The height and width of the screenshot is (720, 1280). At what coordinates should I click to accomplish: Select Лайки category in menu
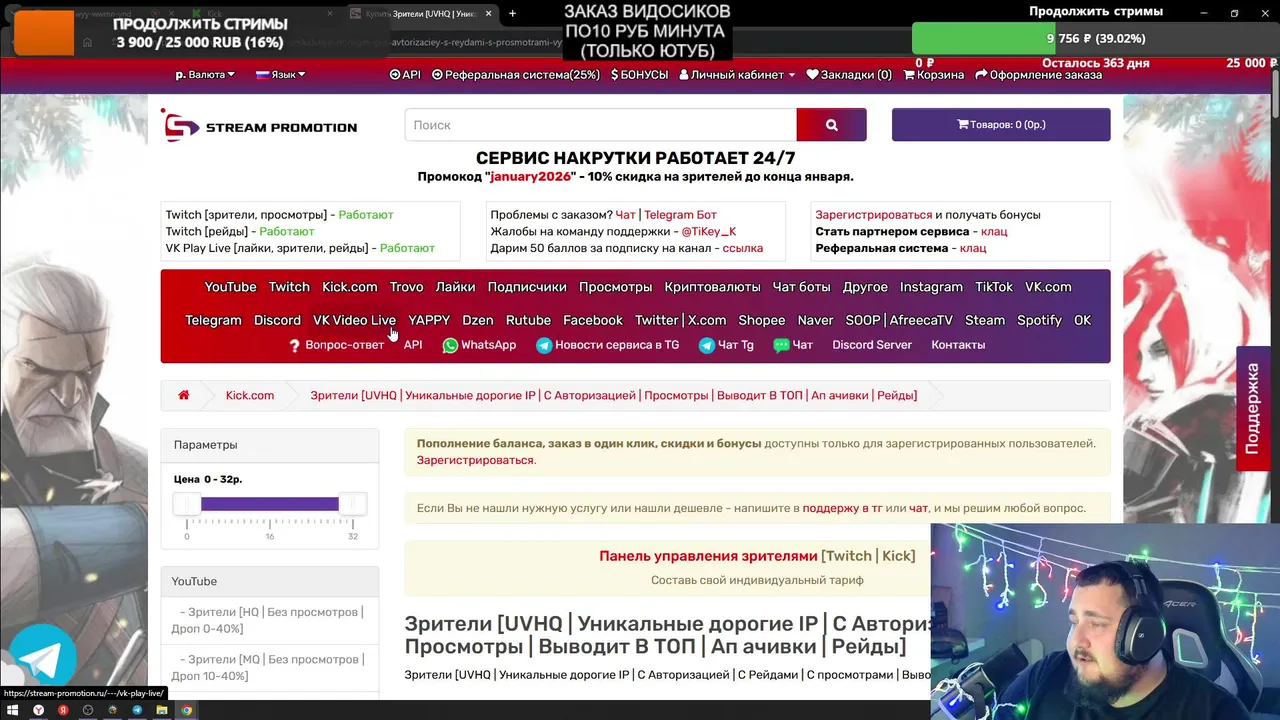point(455,287)
